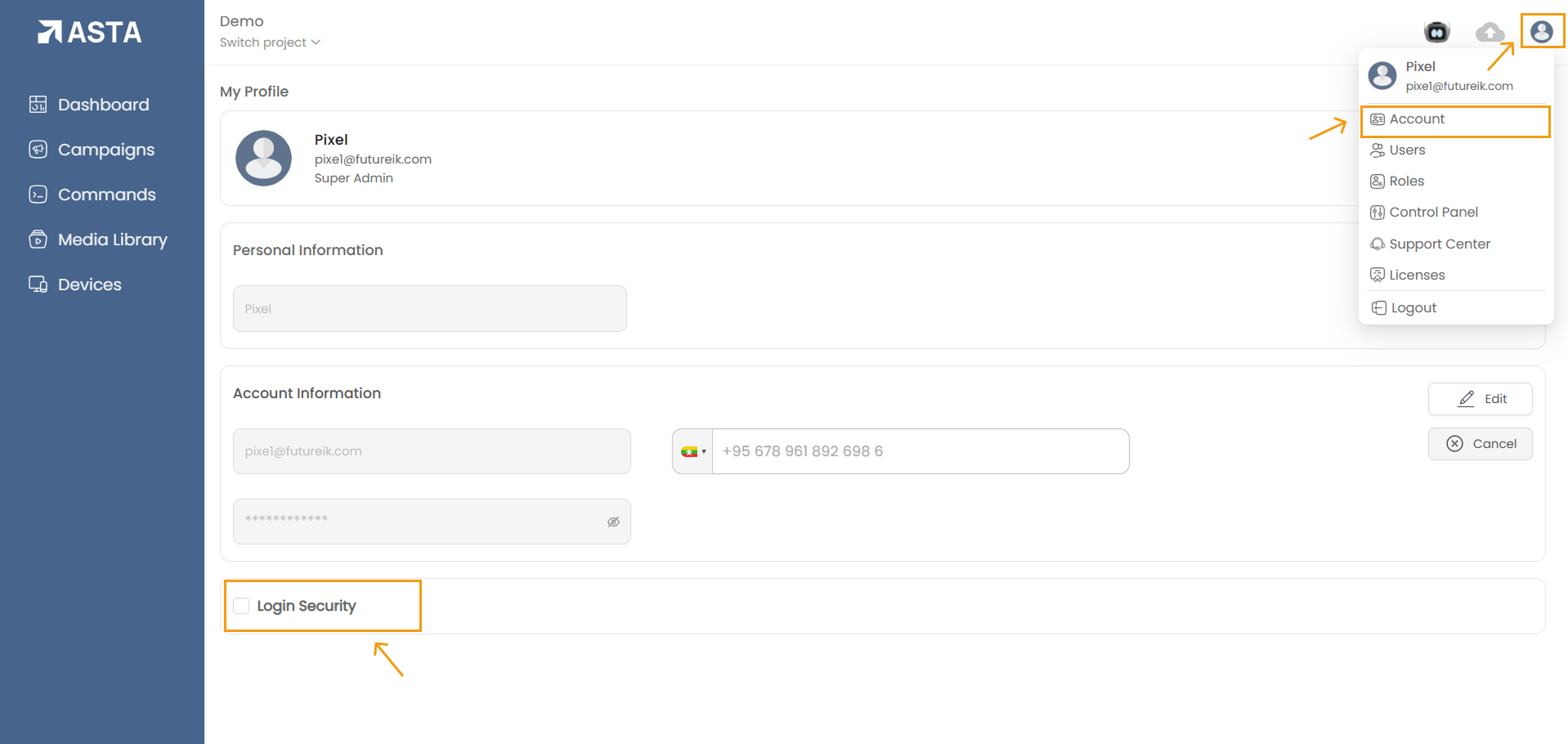Toggle password visibility eye icon
1568x744 pixels.
(x=613, y=522)
